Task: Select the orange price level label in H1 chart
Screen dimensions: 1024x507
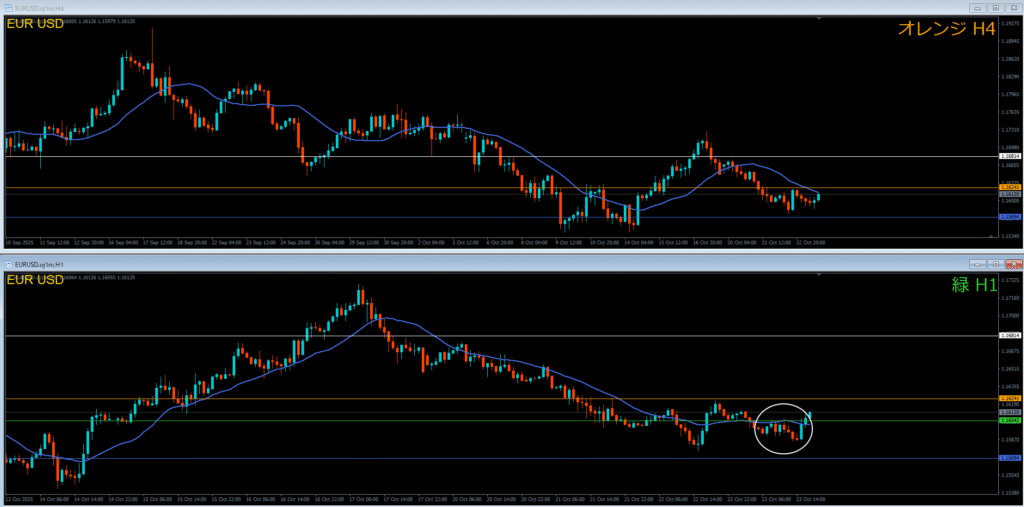Action: point(1010,398)
